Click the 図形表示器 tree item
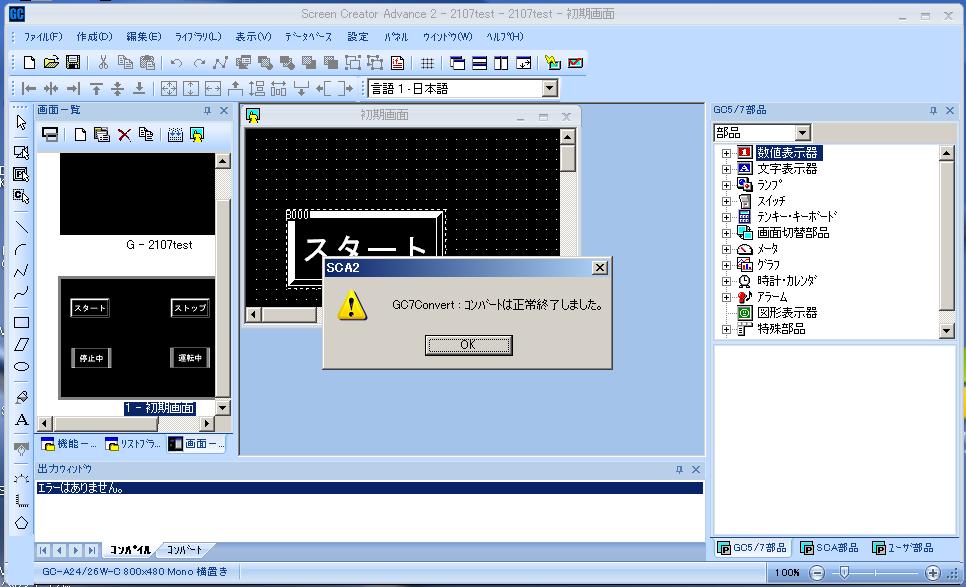 click(x=787, y=313)
